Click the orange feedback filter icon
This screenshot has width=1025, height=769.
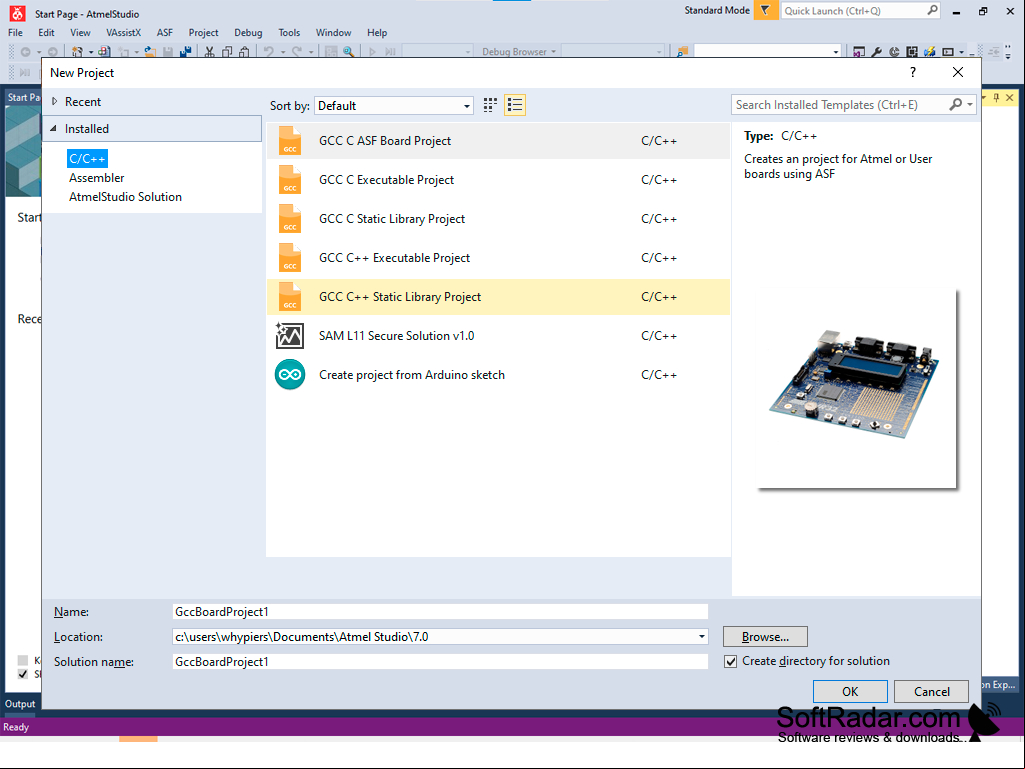pyautogui.click(x=765, y=10)
